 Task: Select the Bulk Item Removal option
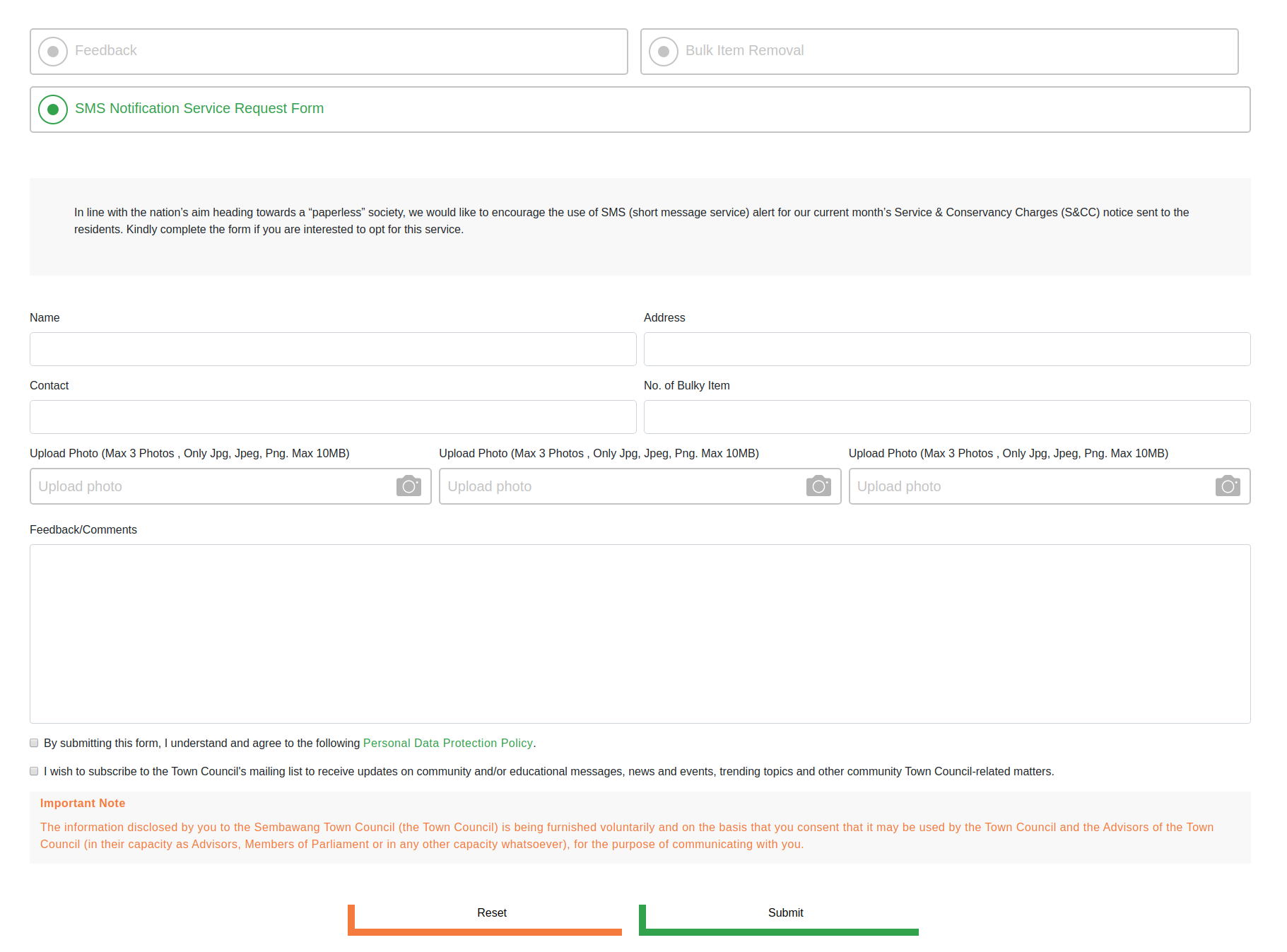click(664, 52)
